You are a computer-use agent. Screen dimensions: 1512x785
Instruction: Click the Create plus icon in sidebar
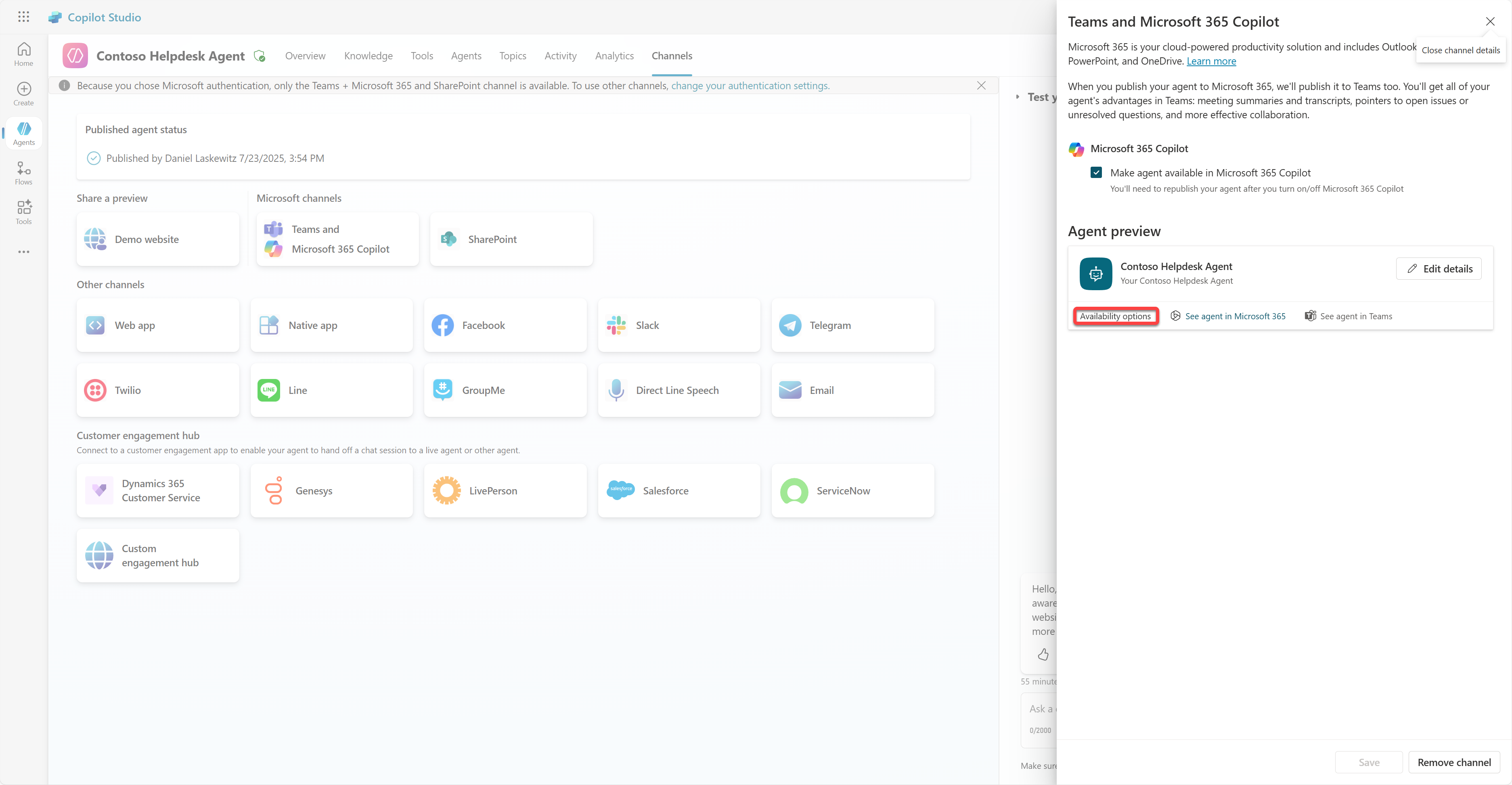tap(23, 93)
